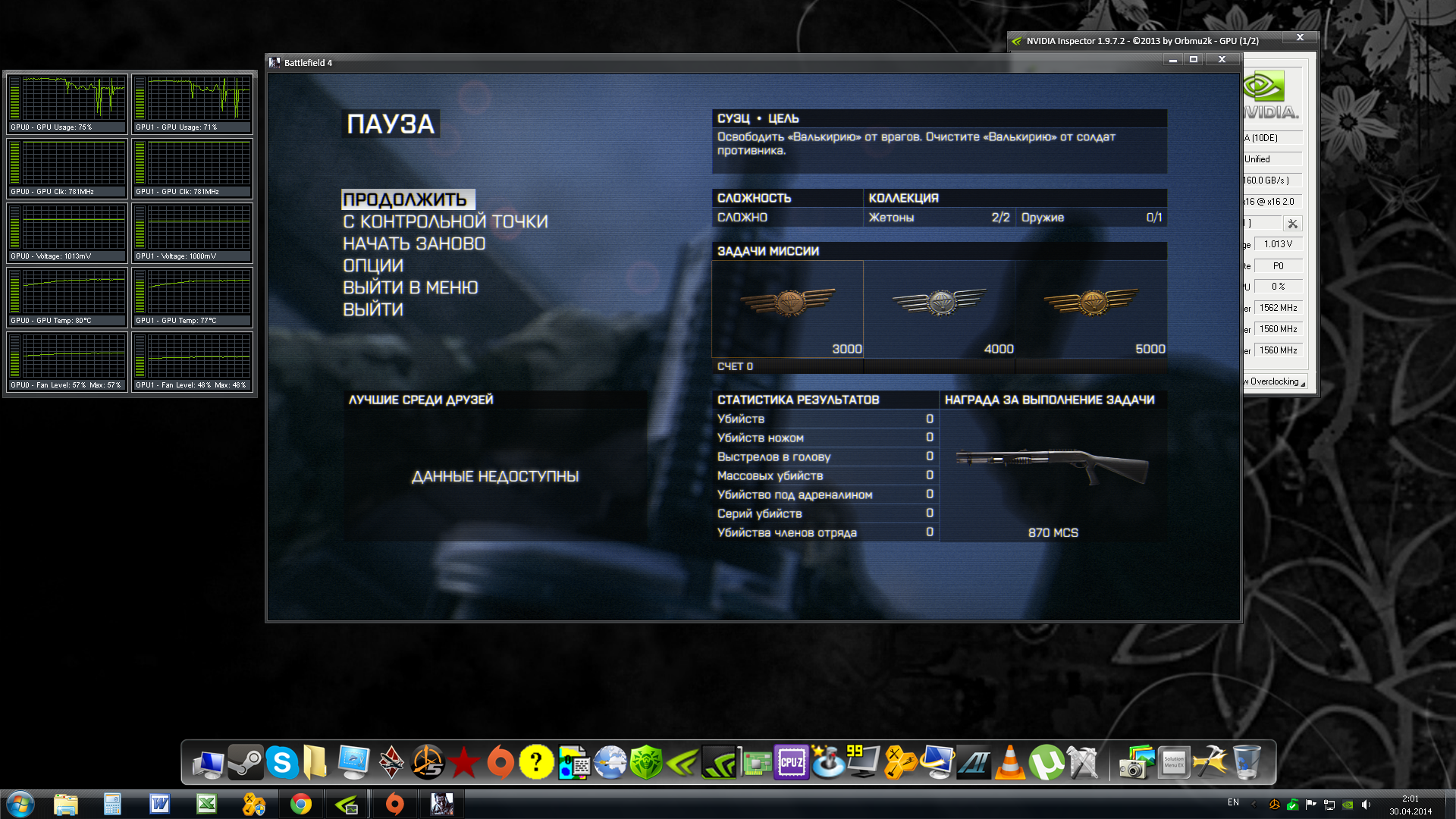This screenshot has height=819, width=1456.
Task: Click the EN language indicator
Action: click(x=1233, y=802)
